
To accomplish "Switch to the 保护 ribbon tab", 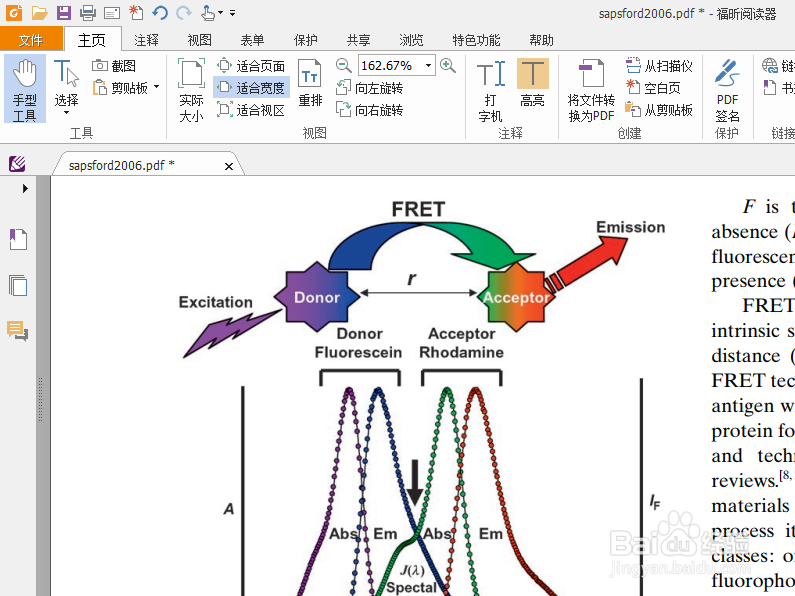I will click(306, 40).
